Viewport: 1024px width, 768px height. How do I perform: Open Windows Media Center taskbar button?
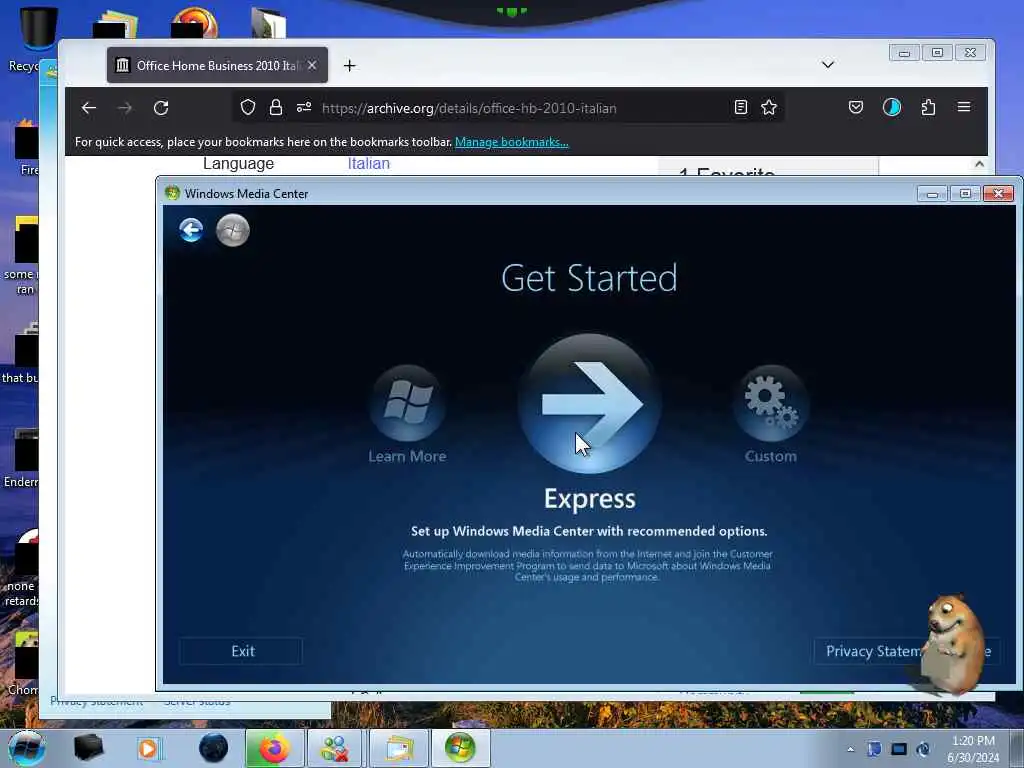pos(460,748)
